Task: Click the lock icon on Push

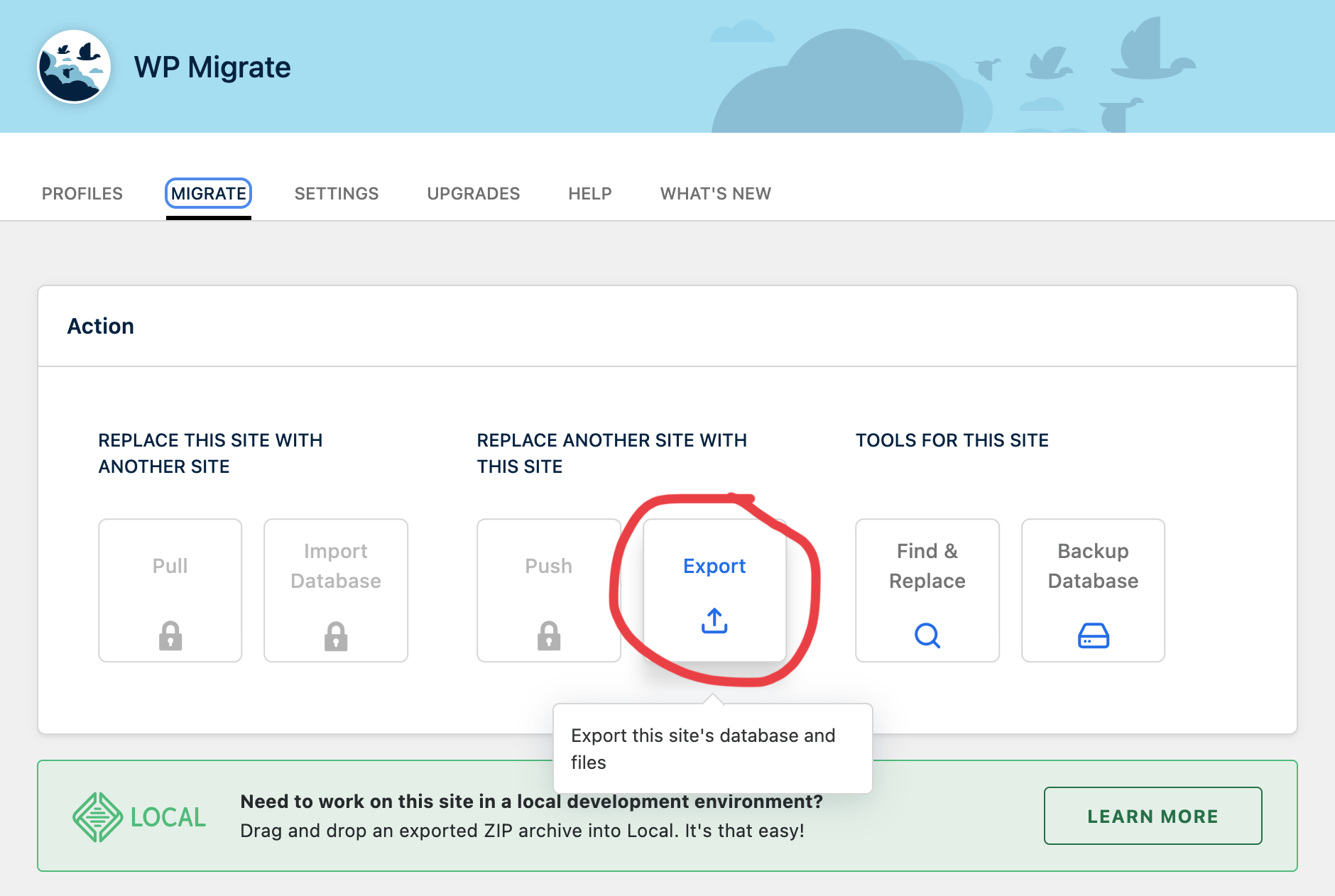Action: tap(549, 635)
